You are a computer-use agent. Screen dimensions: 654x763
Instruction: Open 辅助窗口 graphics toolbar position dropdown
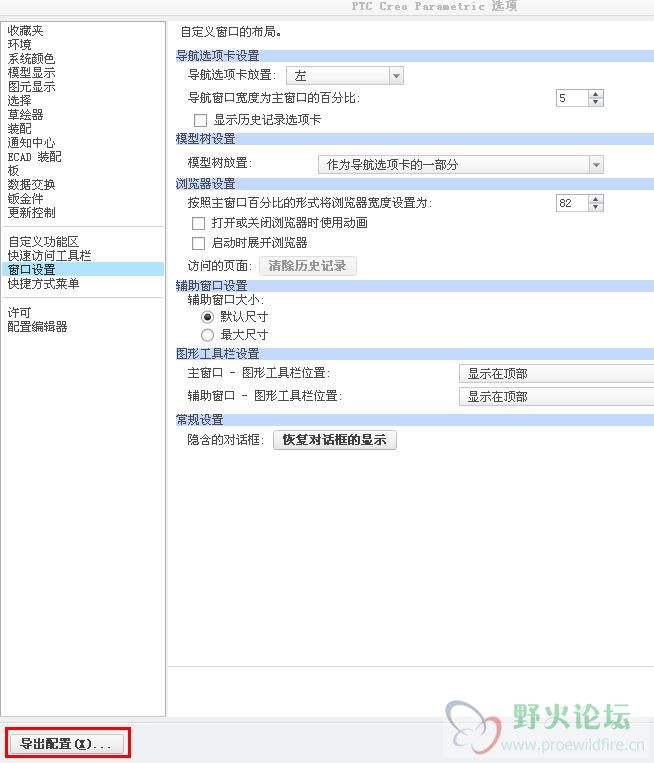point(556,397)
